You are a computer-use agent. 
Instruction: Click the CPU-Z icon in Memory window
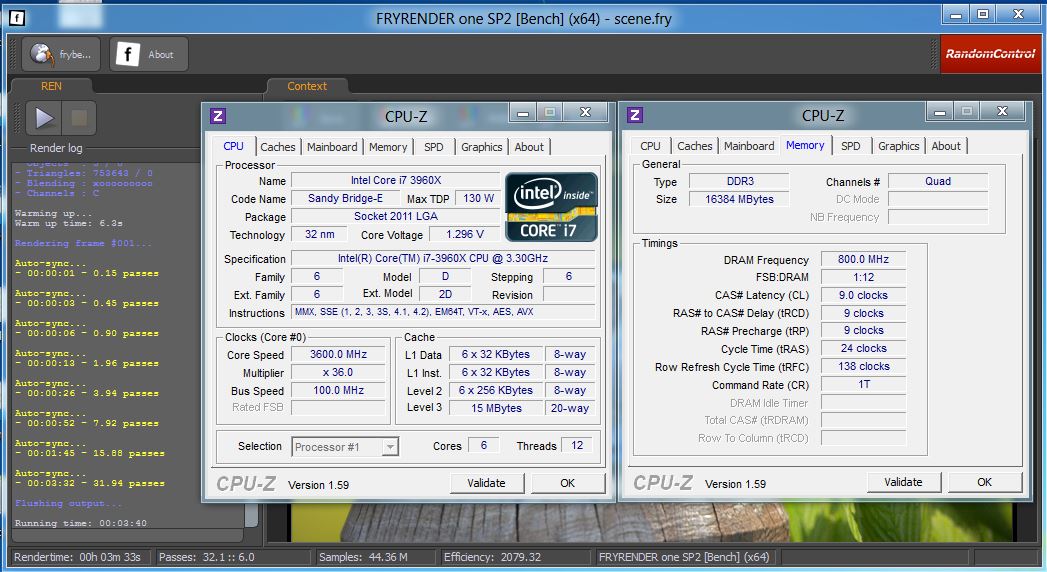click(x=634, y=116)
